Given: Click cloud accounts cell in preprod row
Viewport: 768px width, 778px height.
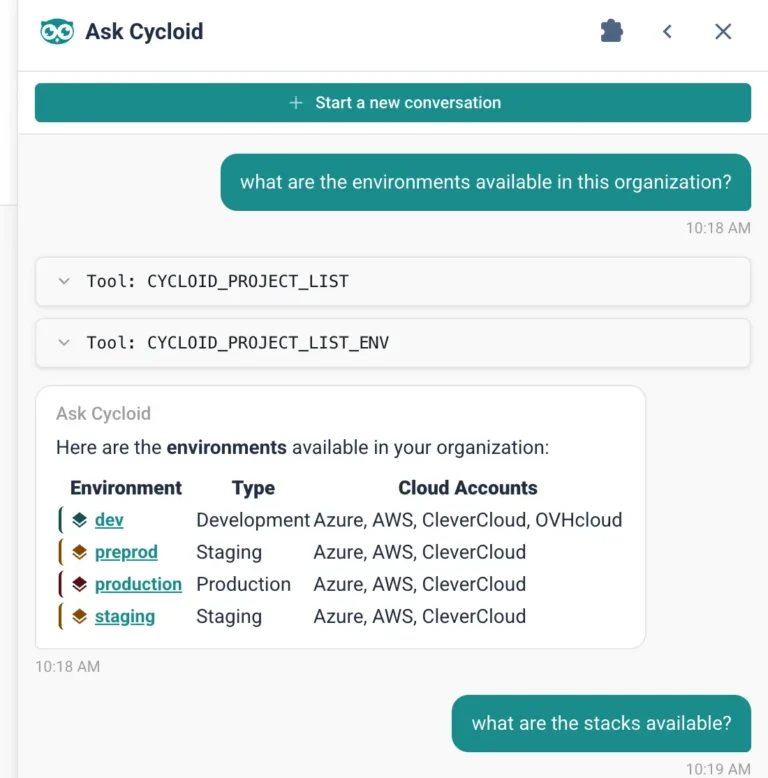Looking at the screenshot, I should [x=420, y=552].
